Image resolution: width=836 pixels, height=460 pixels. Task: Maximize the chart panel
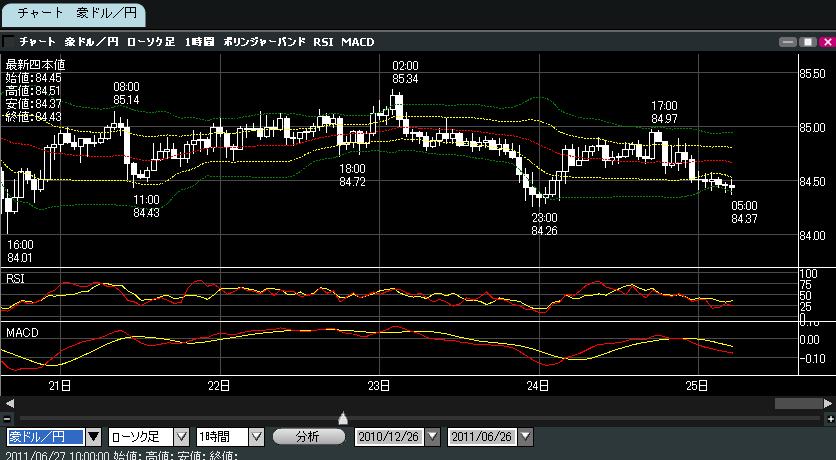[806, 42]
